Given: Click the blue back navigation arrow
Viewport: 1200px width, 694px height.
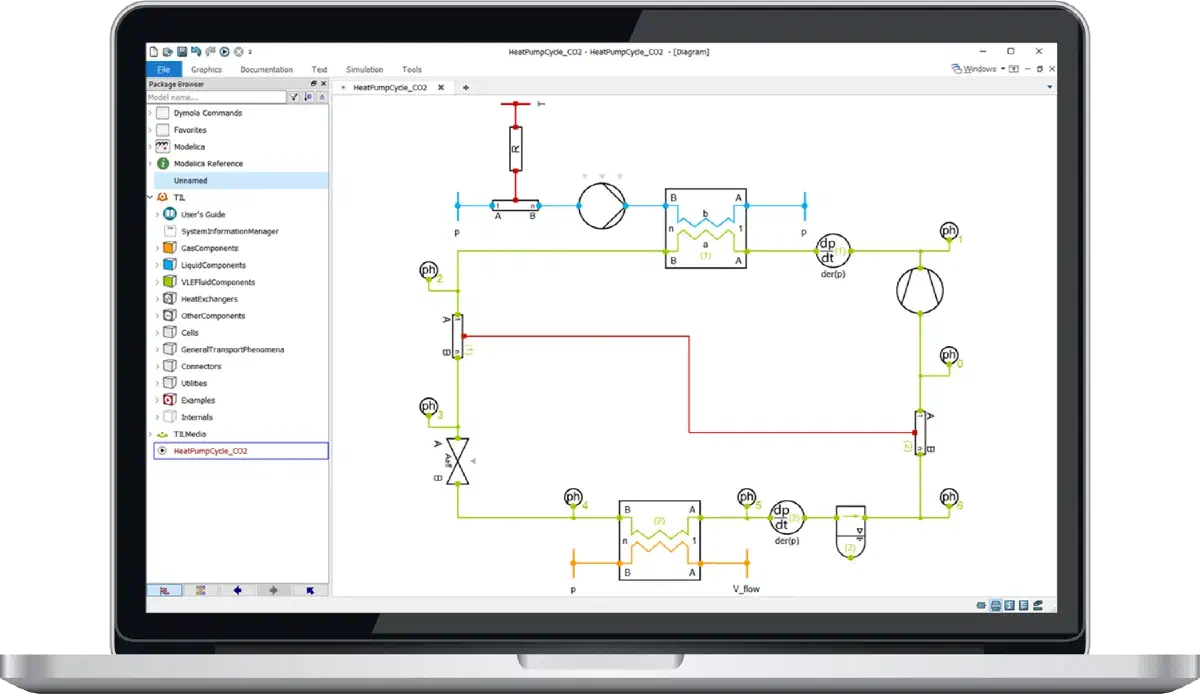Looking at the screenshot, I should tap(237, 591).
